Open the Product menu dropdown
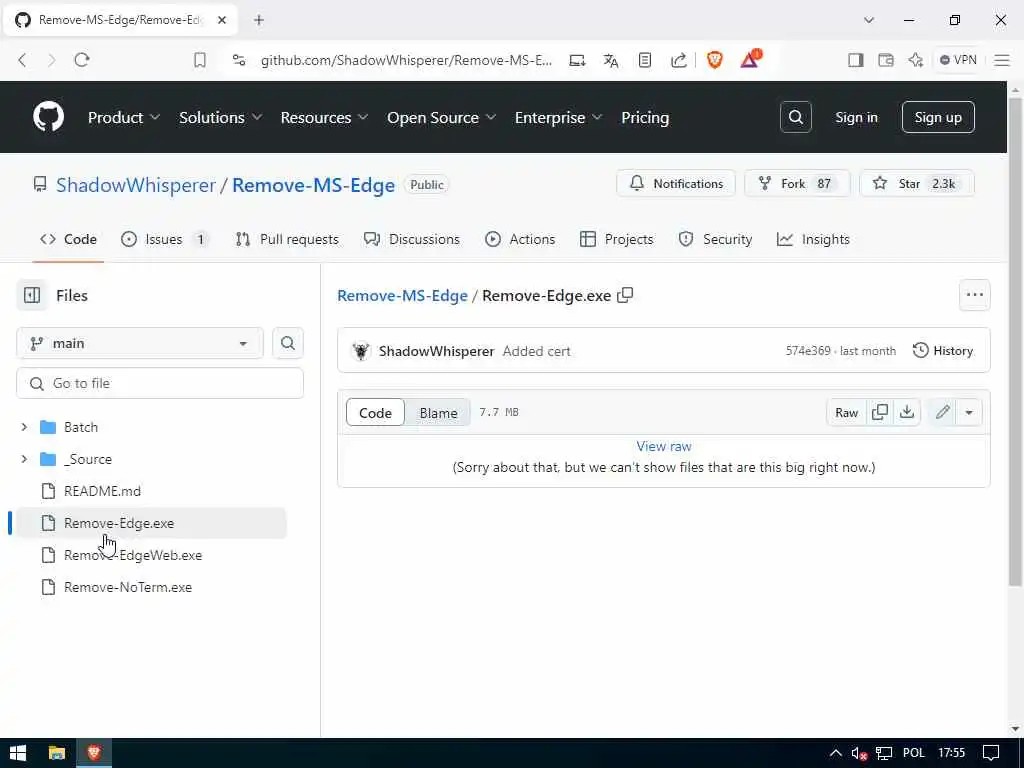Image resolution: width=1024 pixels, height=768 pixels. click(x=123, y=118)
